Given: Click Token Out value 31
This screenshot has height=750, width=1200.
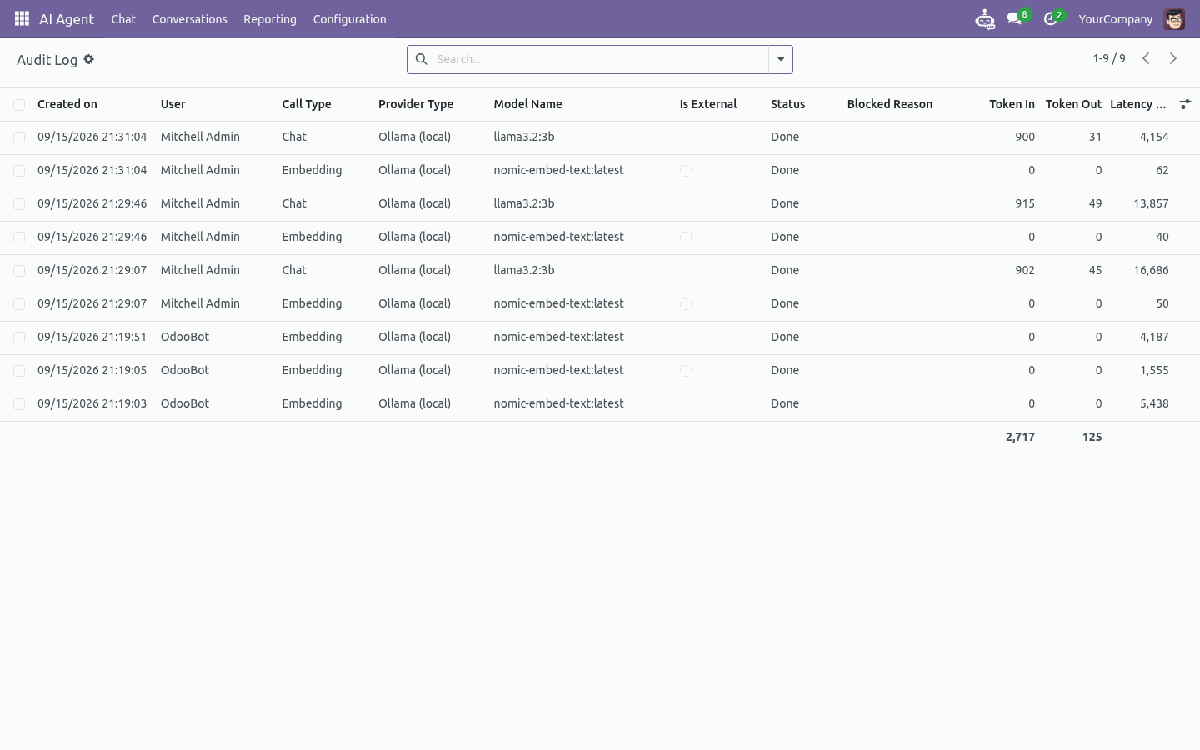Looking at the screenshot, I should [x=1096, y=137].
